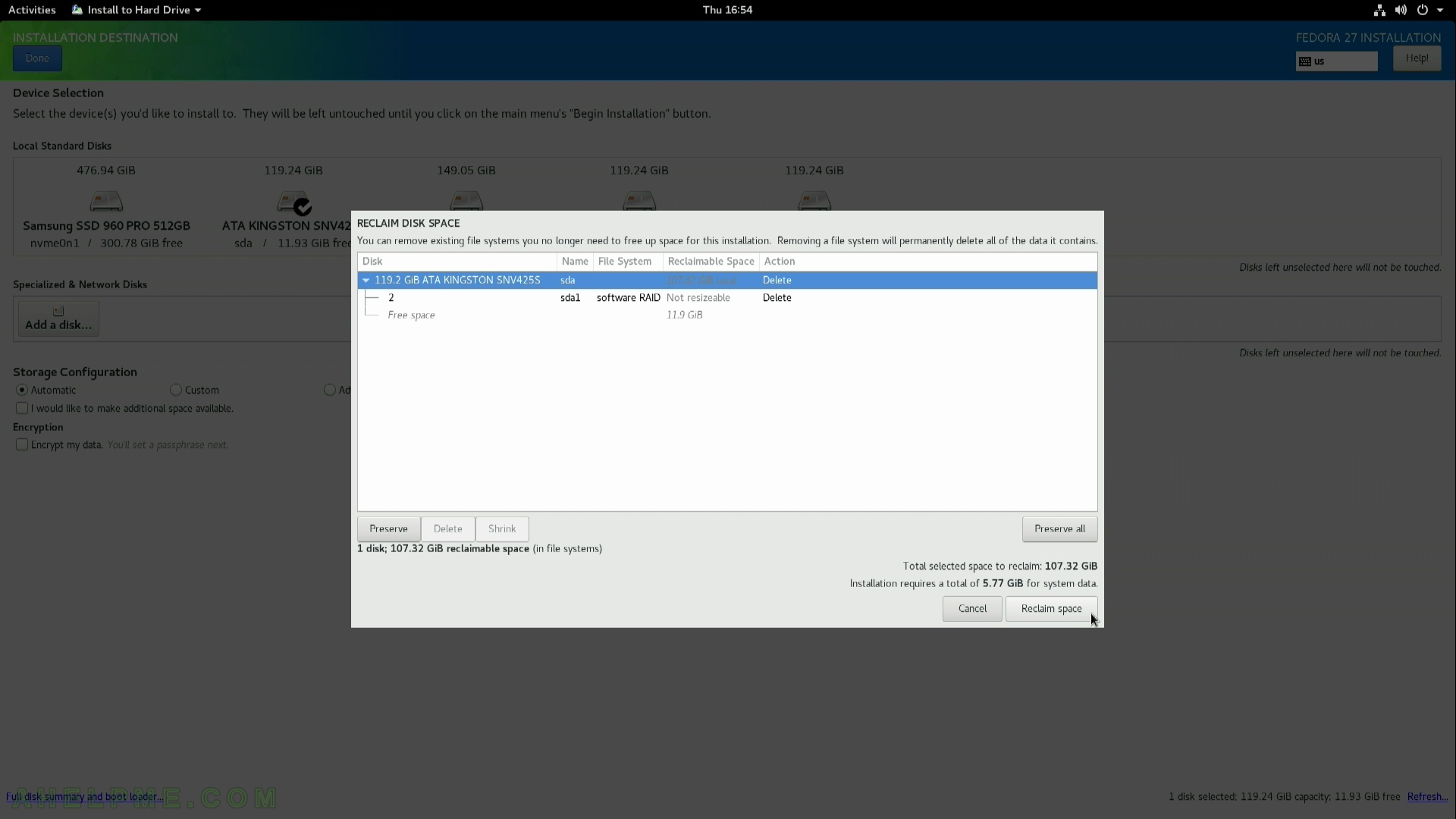Click the 107.32 GiB total reclaim value
The height and width of the screenshot is (819, 1456).
coord(1071,566)
